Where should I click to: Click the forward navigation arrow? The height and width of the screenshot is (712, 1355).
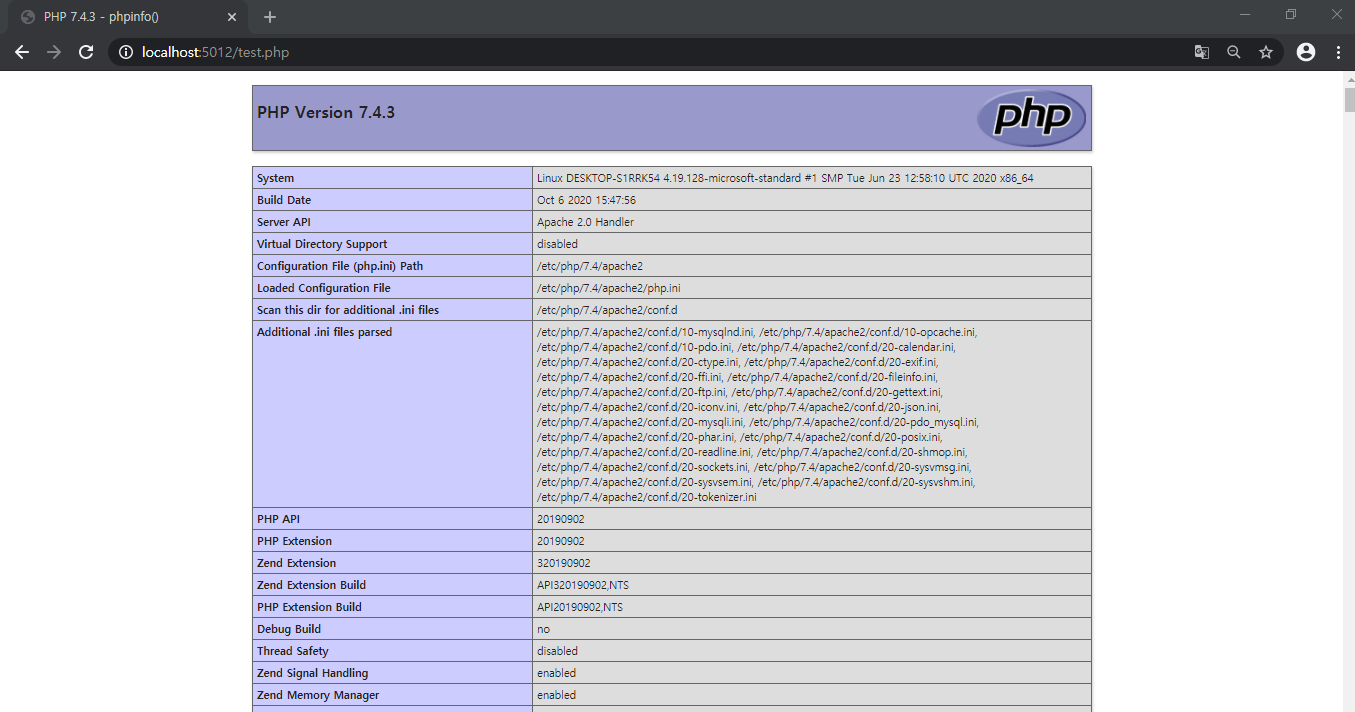point(54,52)
